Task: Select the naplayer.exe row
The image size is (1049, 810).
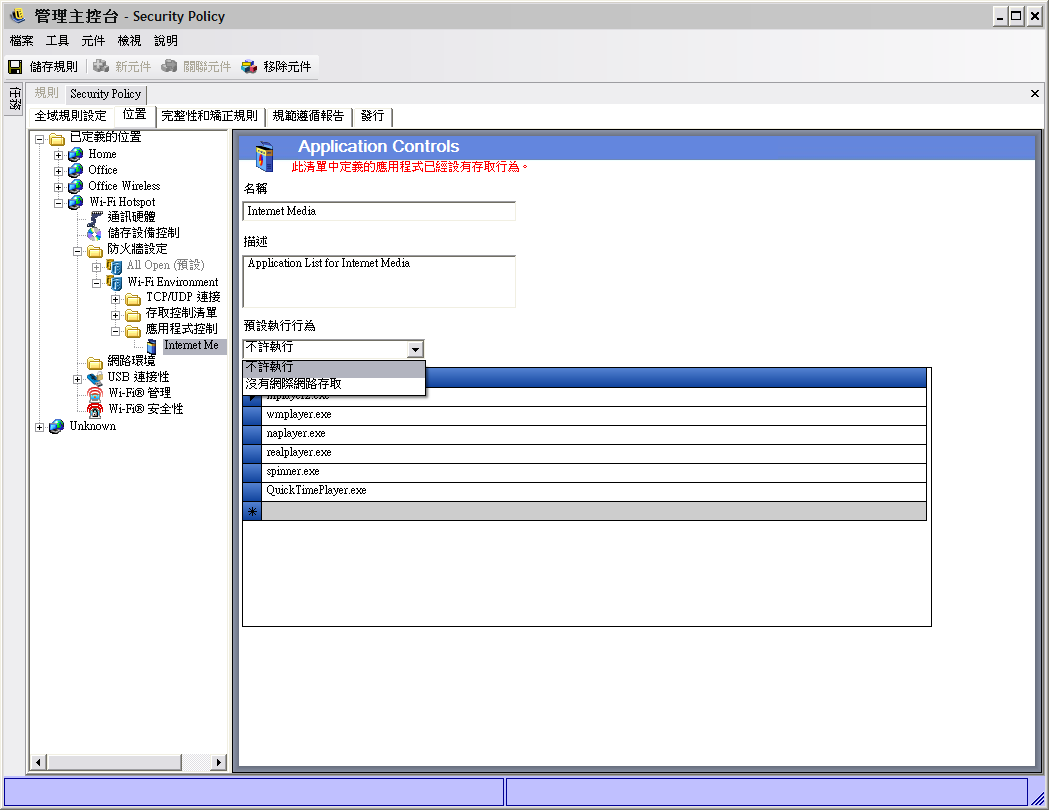Action: pyautogui.click(x=585, y=434)
